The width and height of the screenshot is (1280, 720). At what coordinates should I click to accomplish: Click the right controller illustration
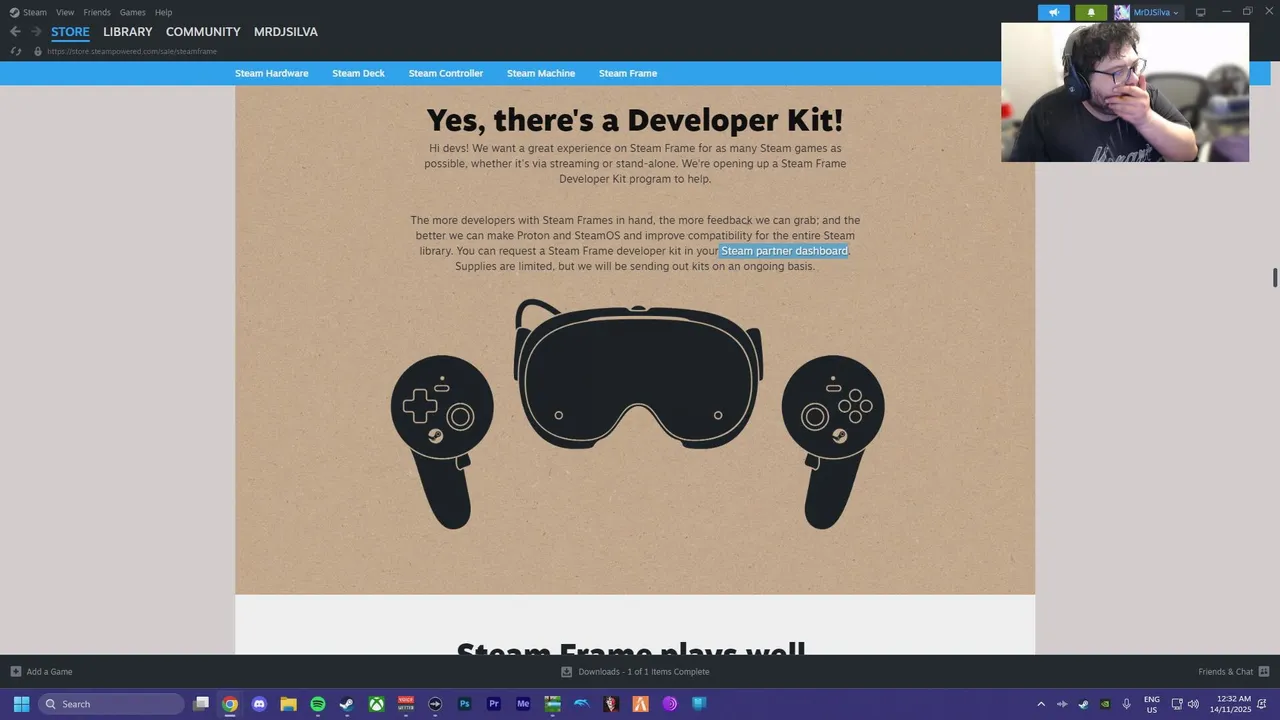[x=833, y=440]
